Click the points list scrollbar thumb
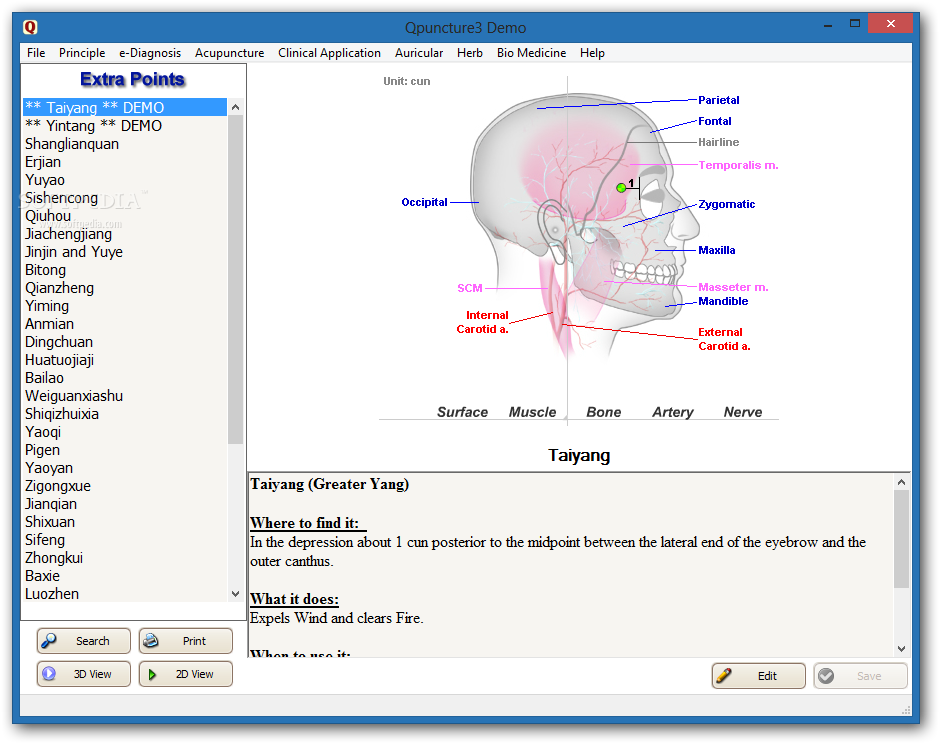940x744 pixels. coord(236,279)
